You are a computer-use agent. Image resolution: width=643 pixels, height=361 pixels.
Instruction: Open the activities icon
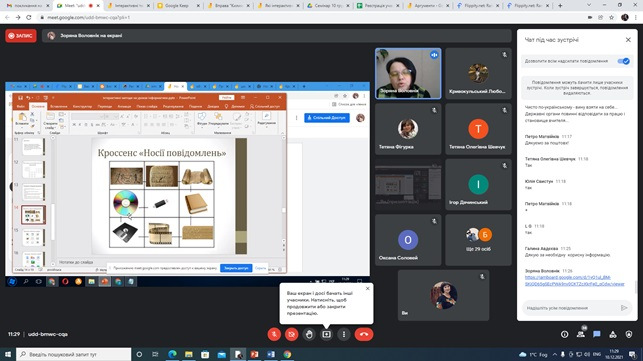point(613,334)
